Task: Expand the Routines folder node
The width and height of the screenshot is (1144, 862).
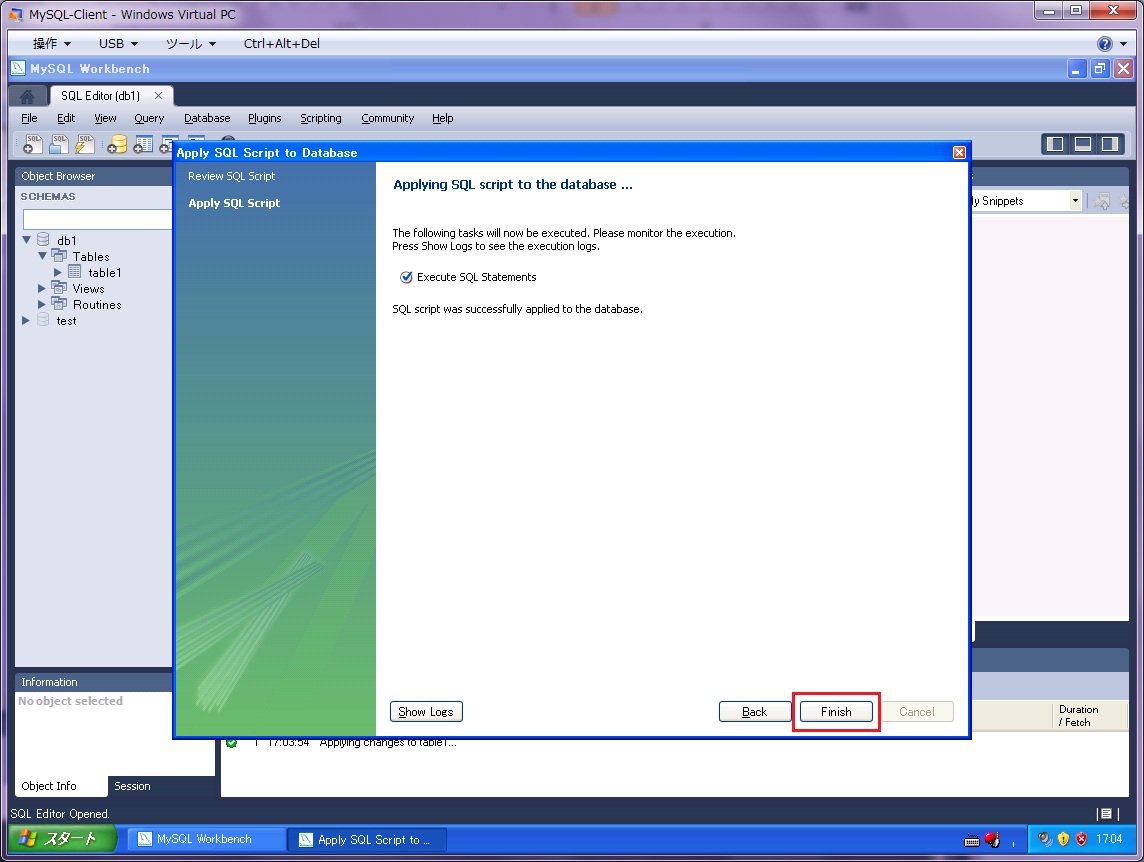Action: 42,304
